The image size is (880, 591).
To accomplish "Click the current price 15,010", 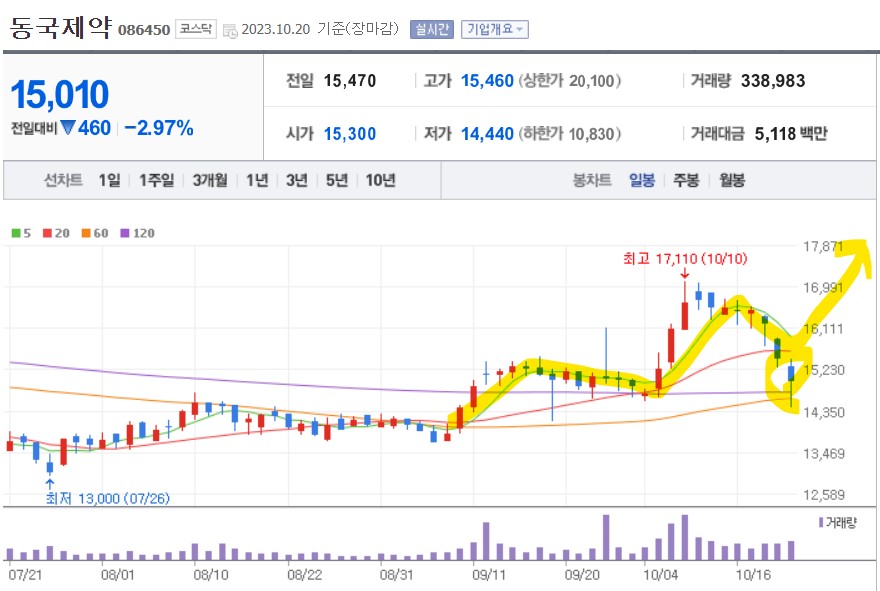I will (x=59, y=94).
